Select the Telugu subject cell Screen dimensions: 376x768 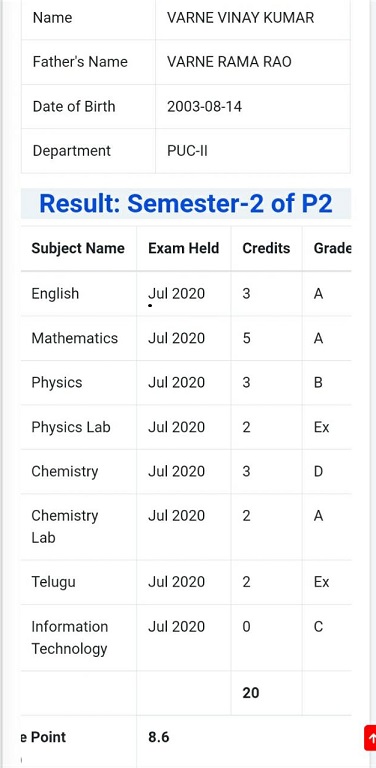click(78, 582)
